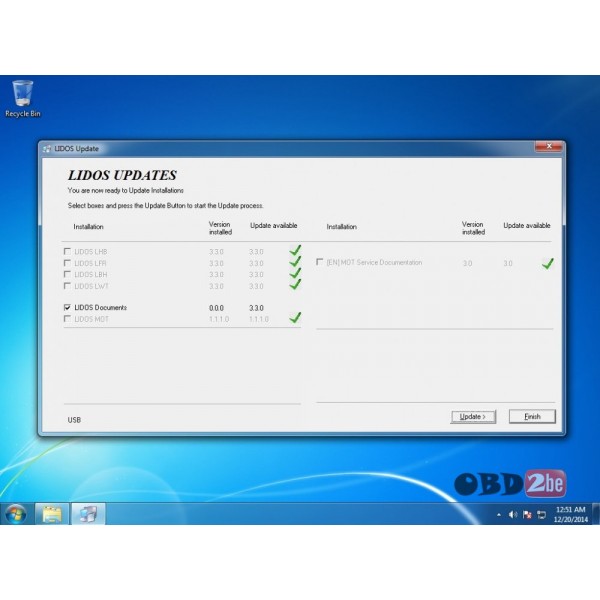Open the volume speaker tray icon
The height and width of the screenshot is (600, 600).
513,515
